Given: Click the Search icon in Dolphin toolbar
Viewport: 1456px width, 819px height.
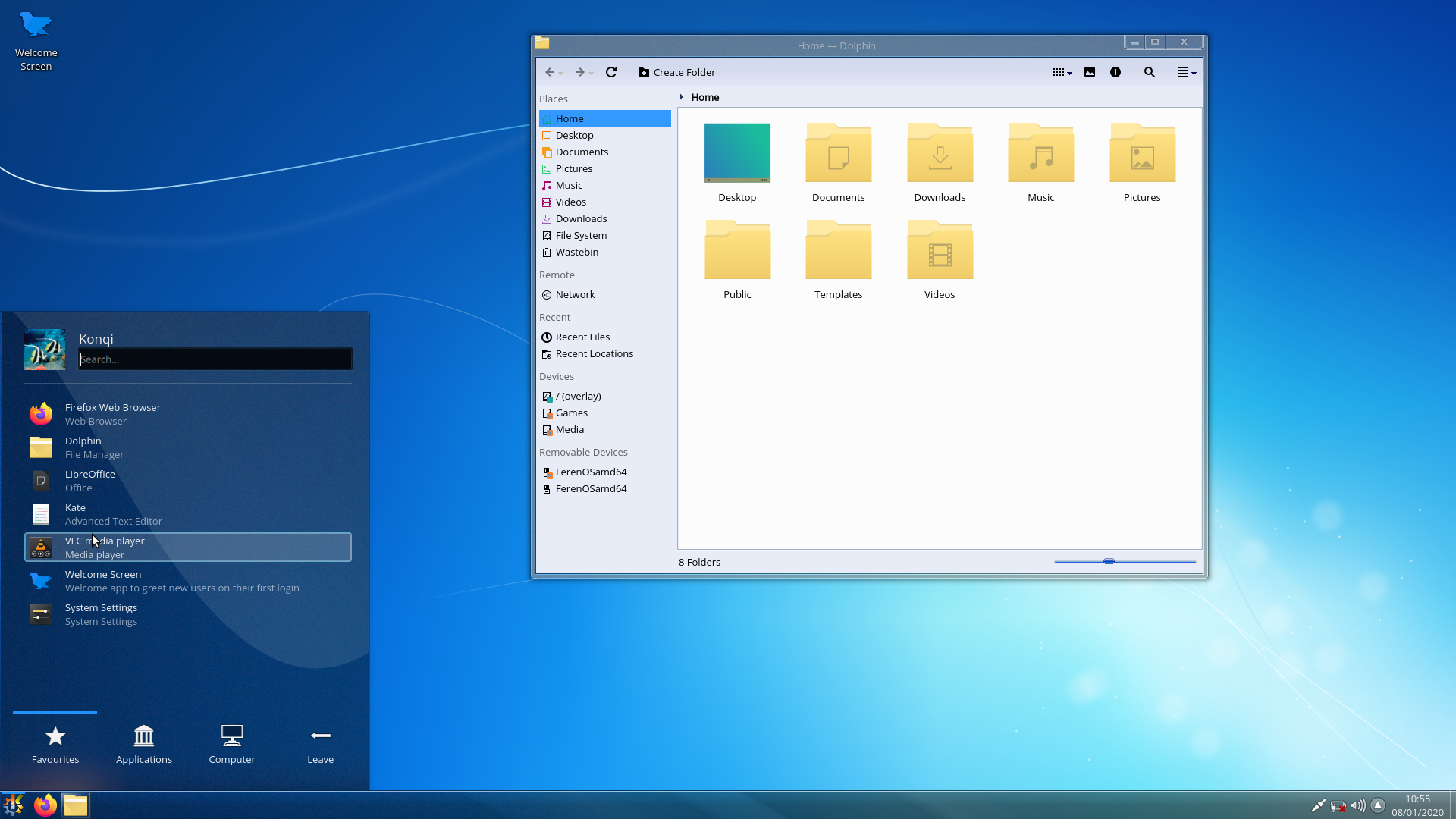Looking at the screenshot, I should [1150, 72].
